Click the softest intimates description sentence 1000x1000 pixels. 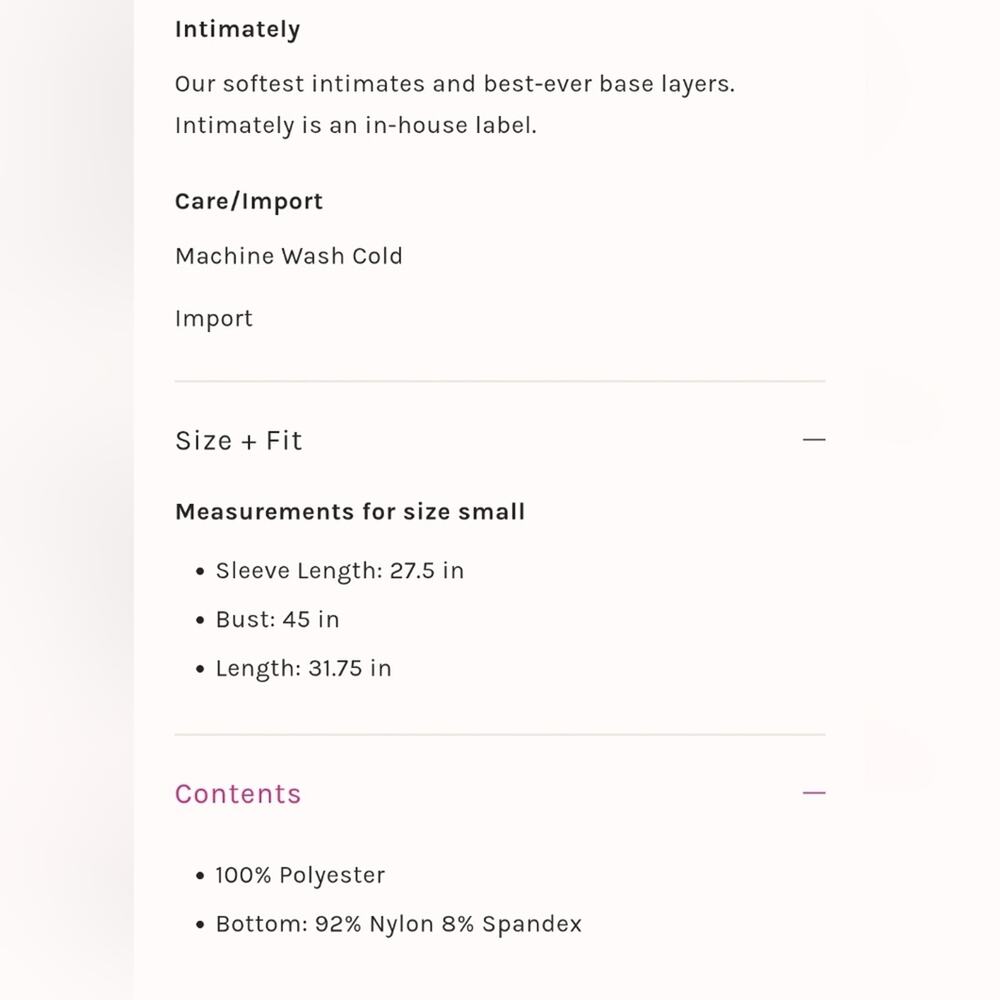tap(455, 84)
